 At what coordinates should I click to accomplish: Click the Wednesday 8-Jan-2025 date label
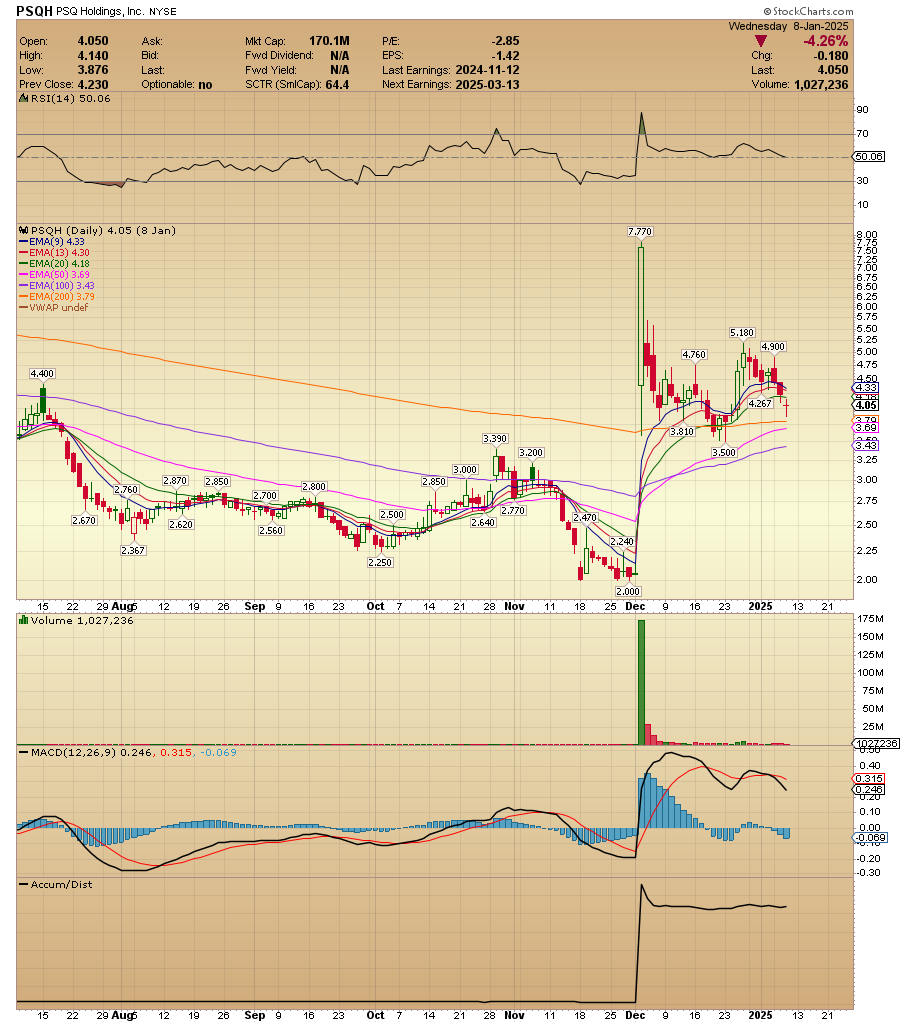pos(788,26)
